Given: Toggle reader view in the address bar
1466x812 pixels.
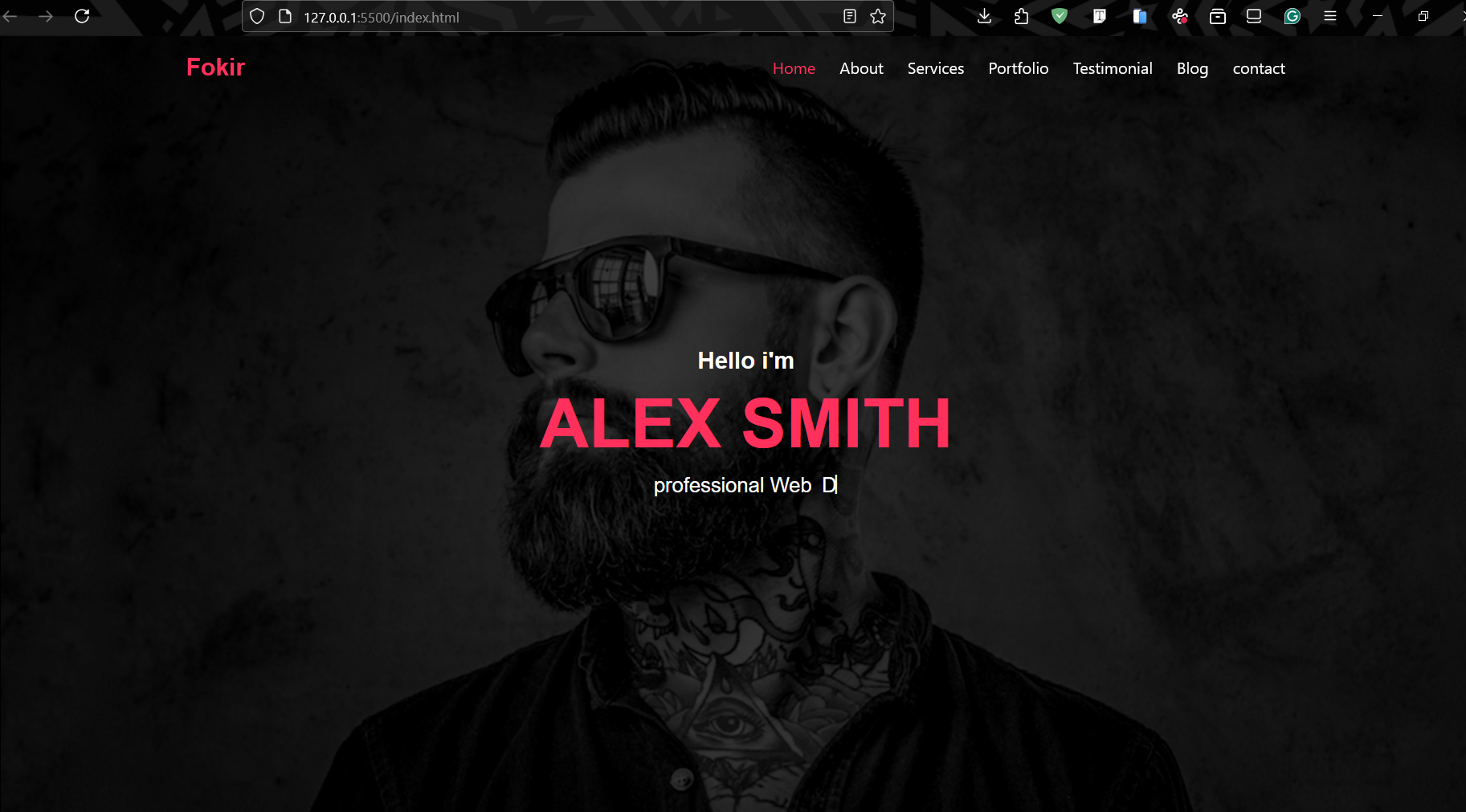Looking at the screenshot, I should pyautogui.click(x=850, y=16).
